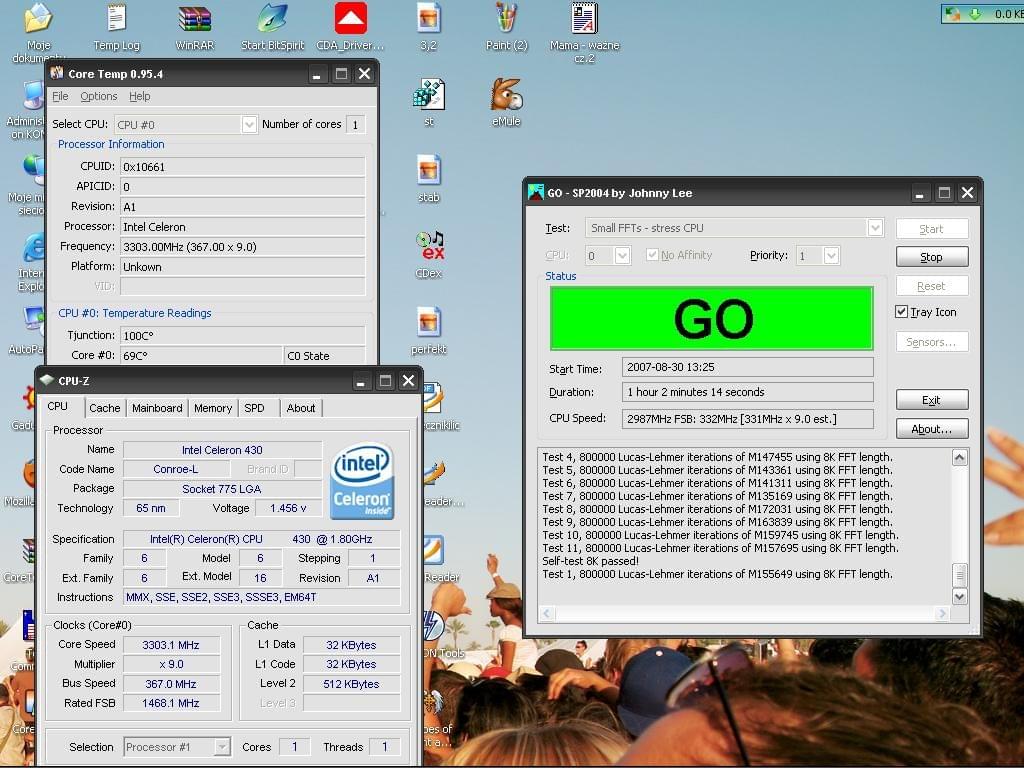Expand the Processor #1 selection dropdown
1024x768 pixels.
click(x=222, y=747)
